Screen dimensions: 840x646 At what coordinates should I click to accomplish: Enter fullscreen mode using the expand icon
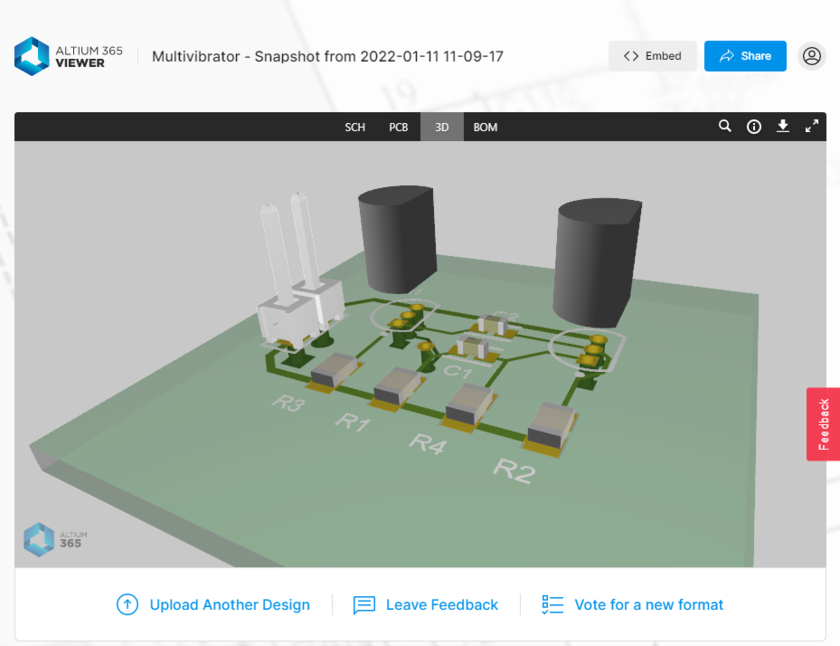[x=812, y=126]
